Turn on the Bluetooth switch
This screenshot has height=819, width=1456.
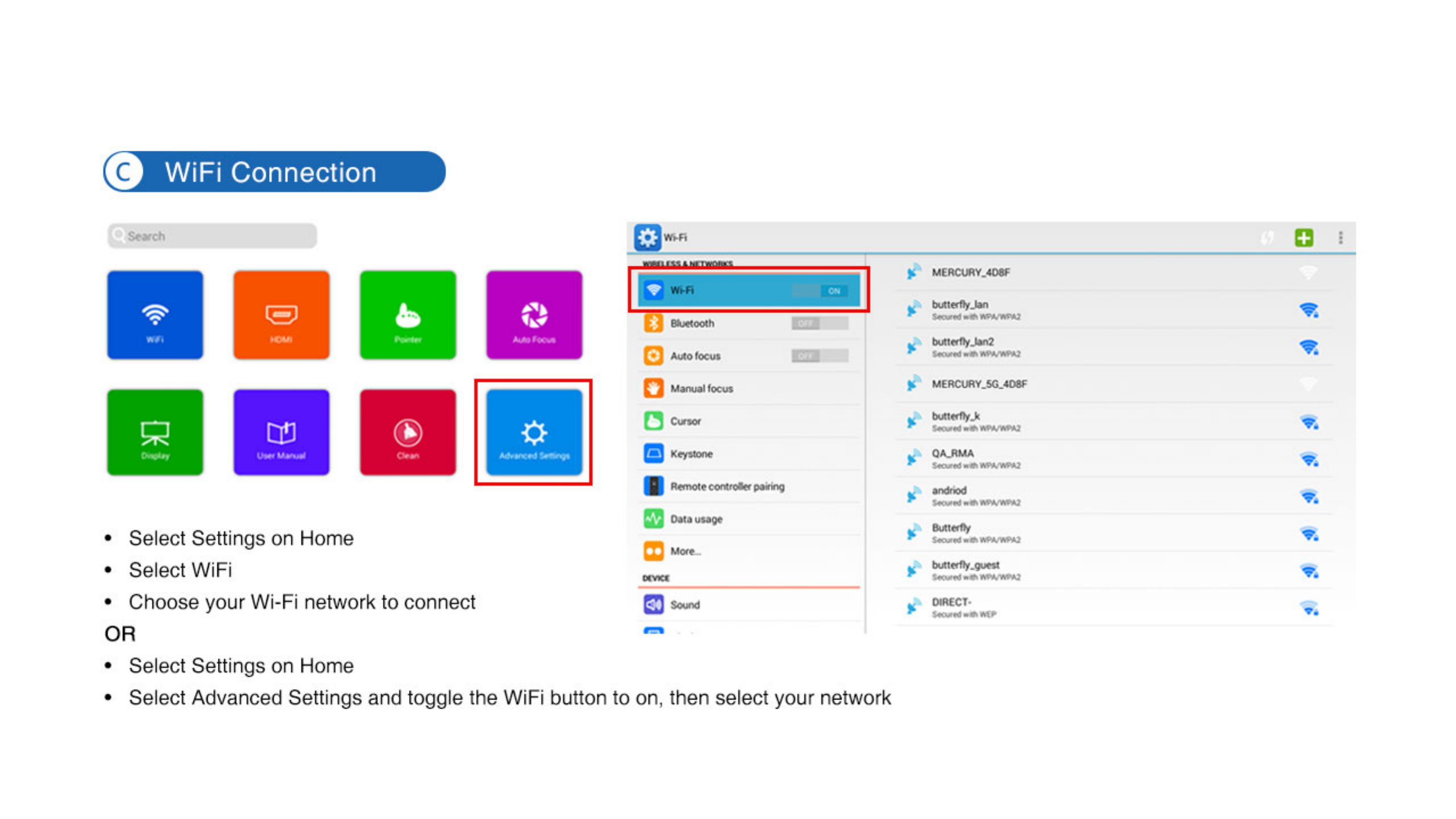tap(819, 324)
